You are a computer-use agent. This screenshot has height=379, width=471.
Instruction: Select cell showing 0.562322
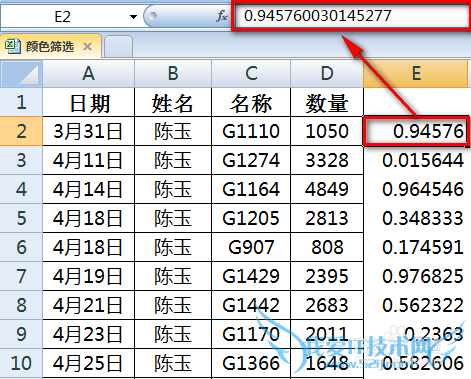416,305
